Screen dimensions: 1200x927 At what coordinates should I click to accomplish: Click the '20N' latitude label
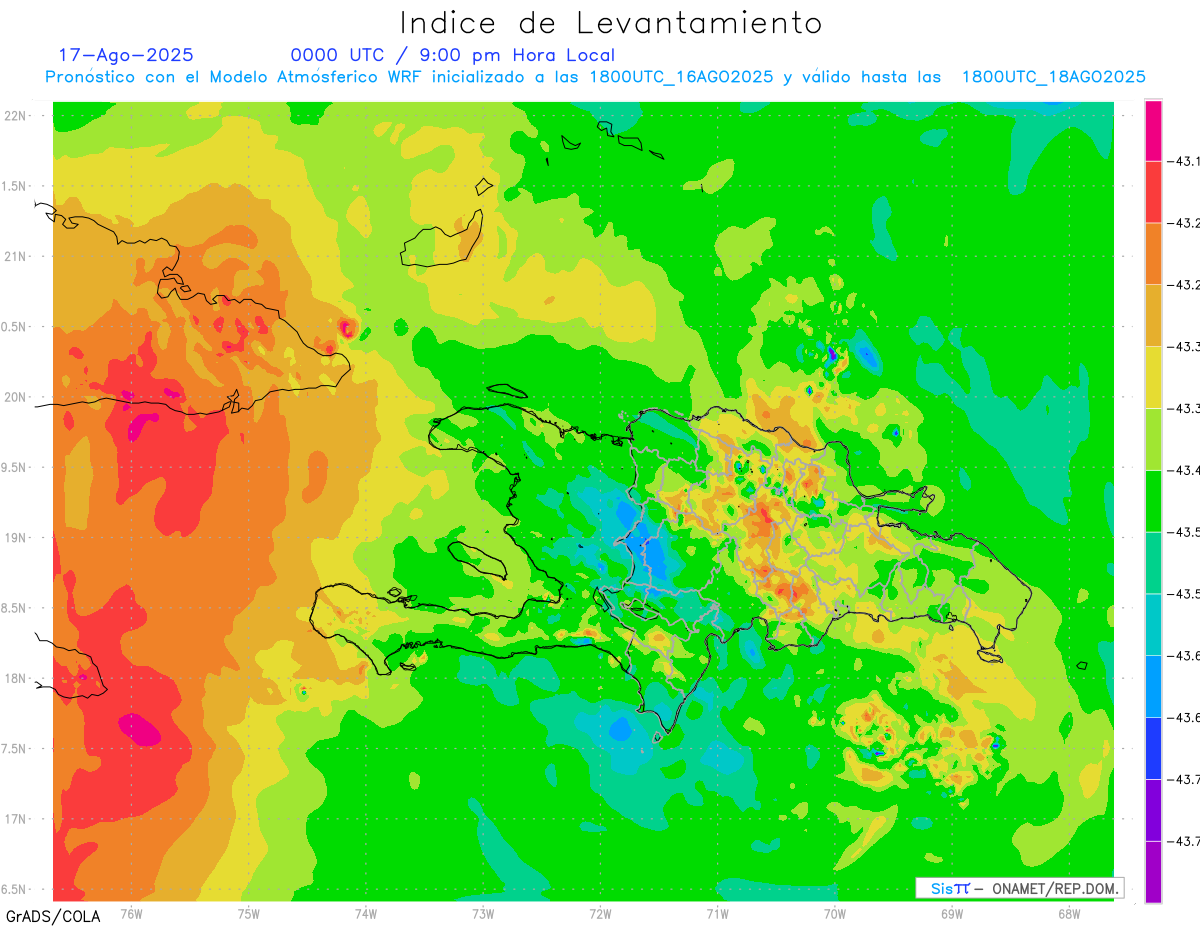[x=16, y=397]
